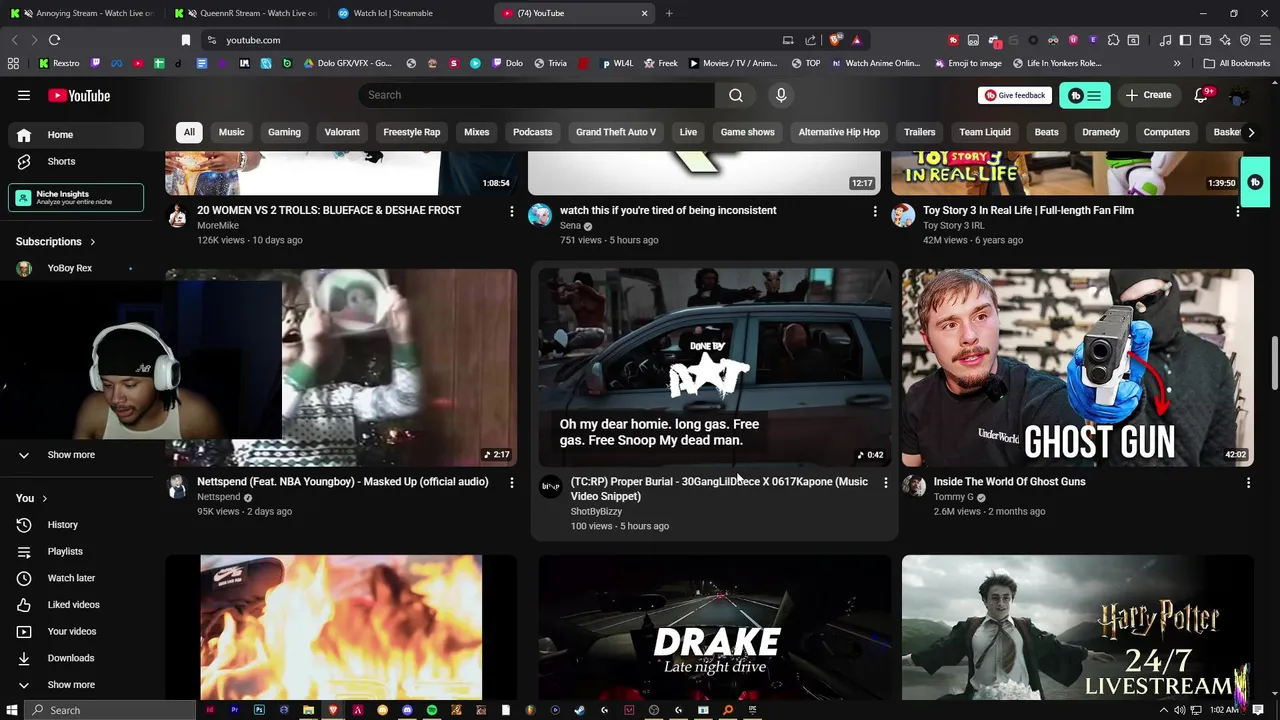Reload the page with refresh button

coord(54,40)
